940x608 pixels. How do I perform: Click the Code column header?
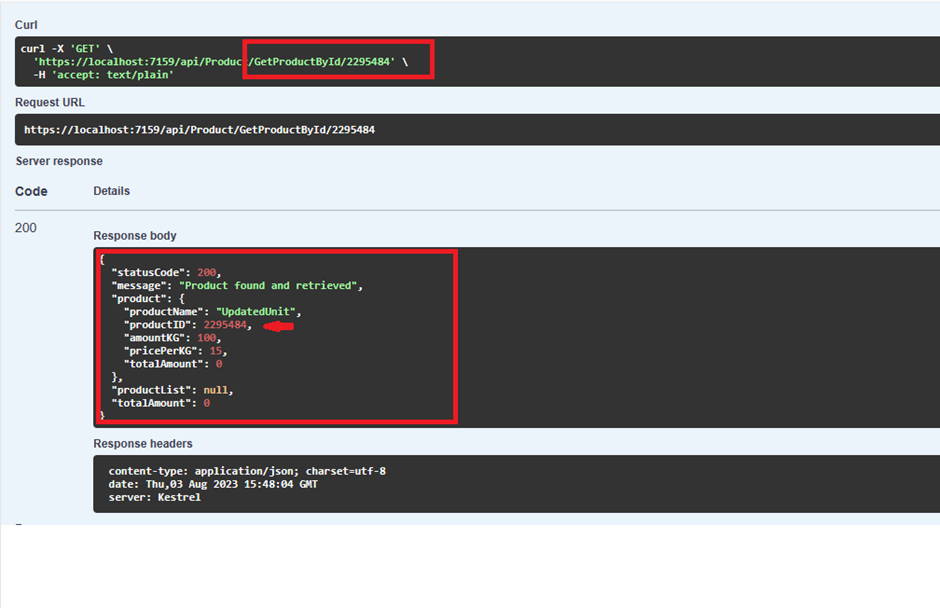click(x=31, y=191)
